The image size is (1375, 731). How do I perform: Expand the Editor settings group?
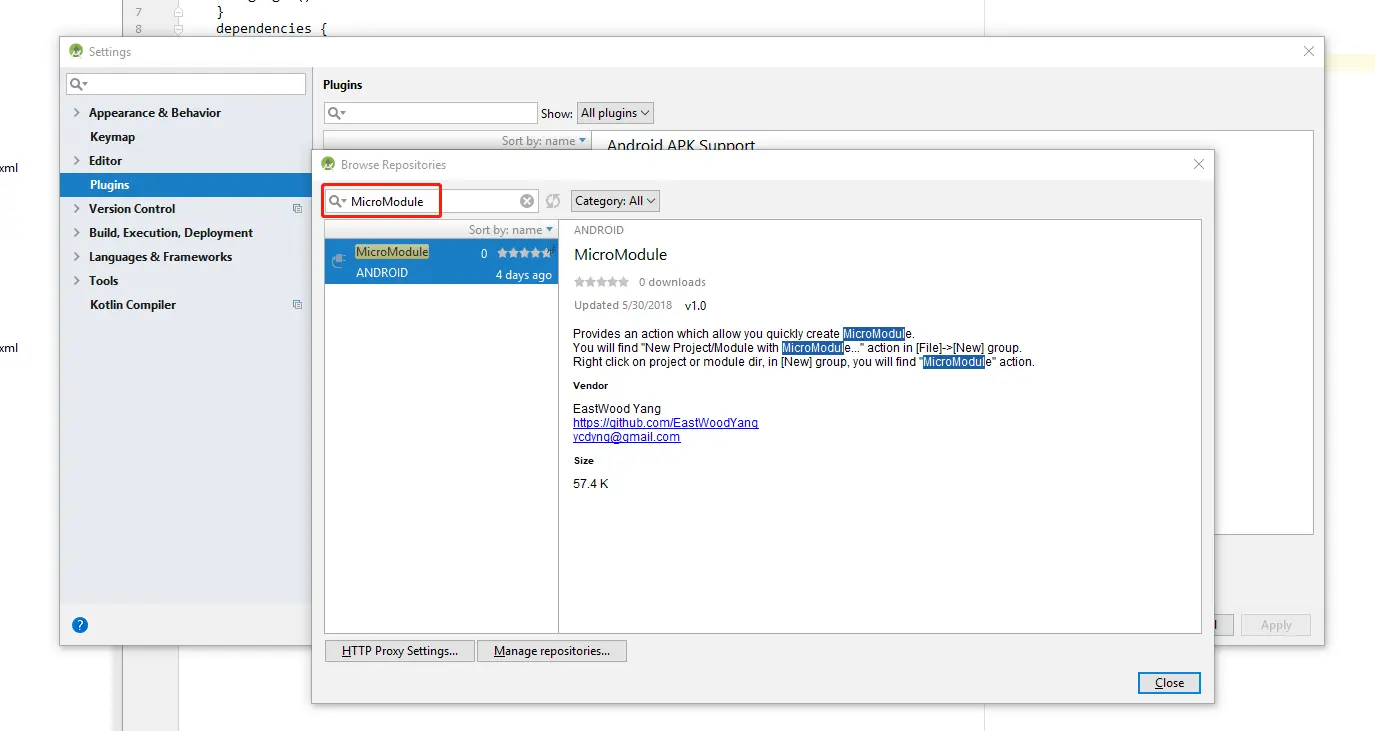77,161
